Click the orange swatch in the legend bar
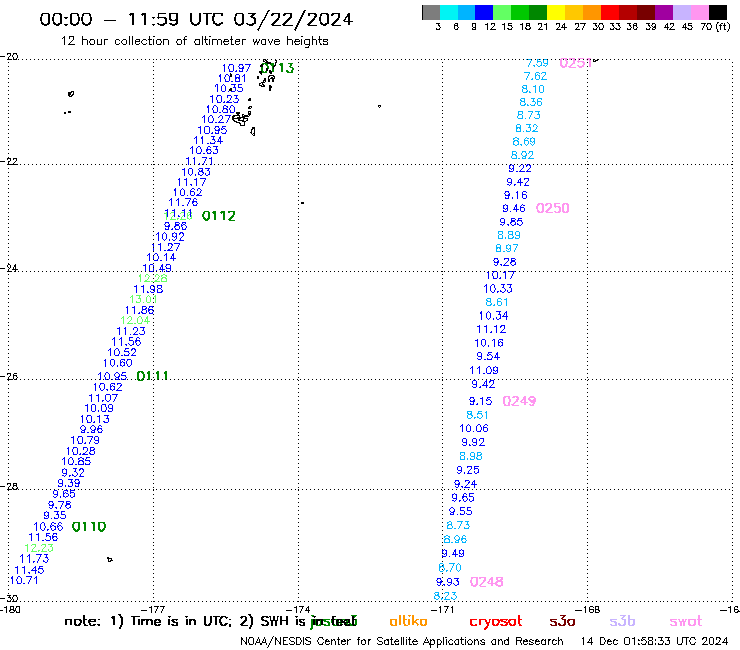 (592, 12)
